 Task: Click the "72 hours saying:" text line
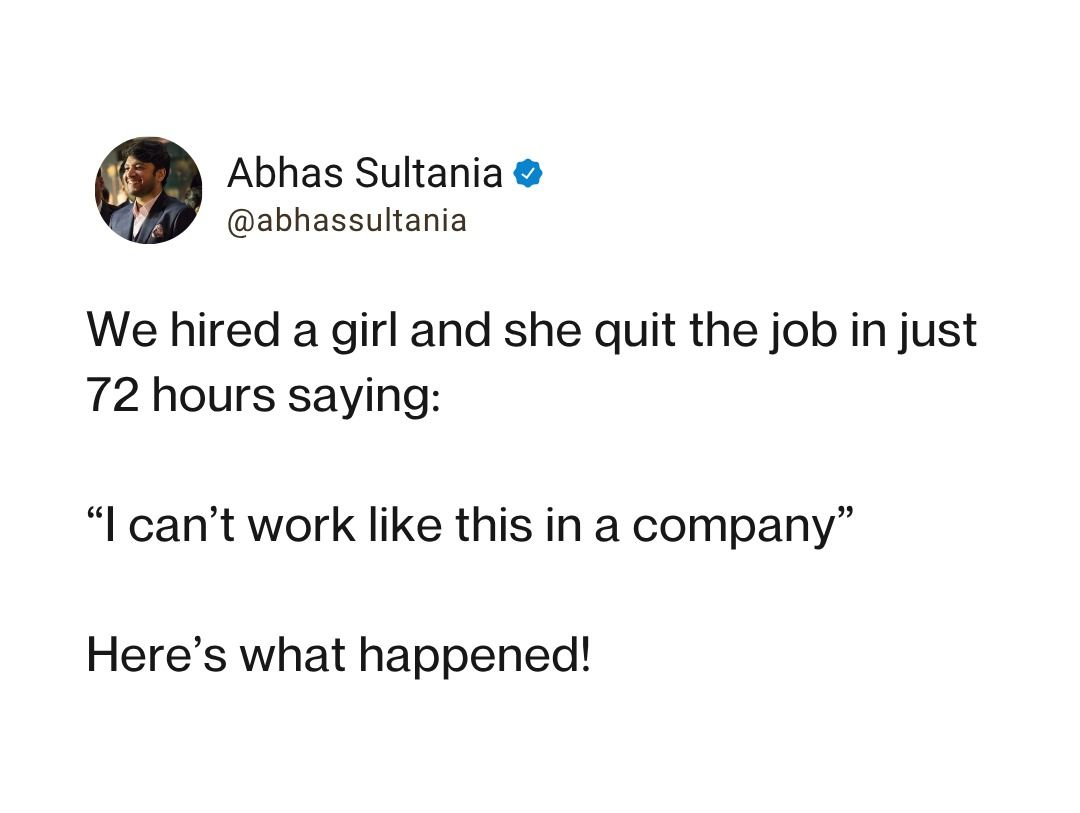[263, 397]
